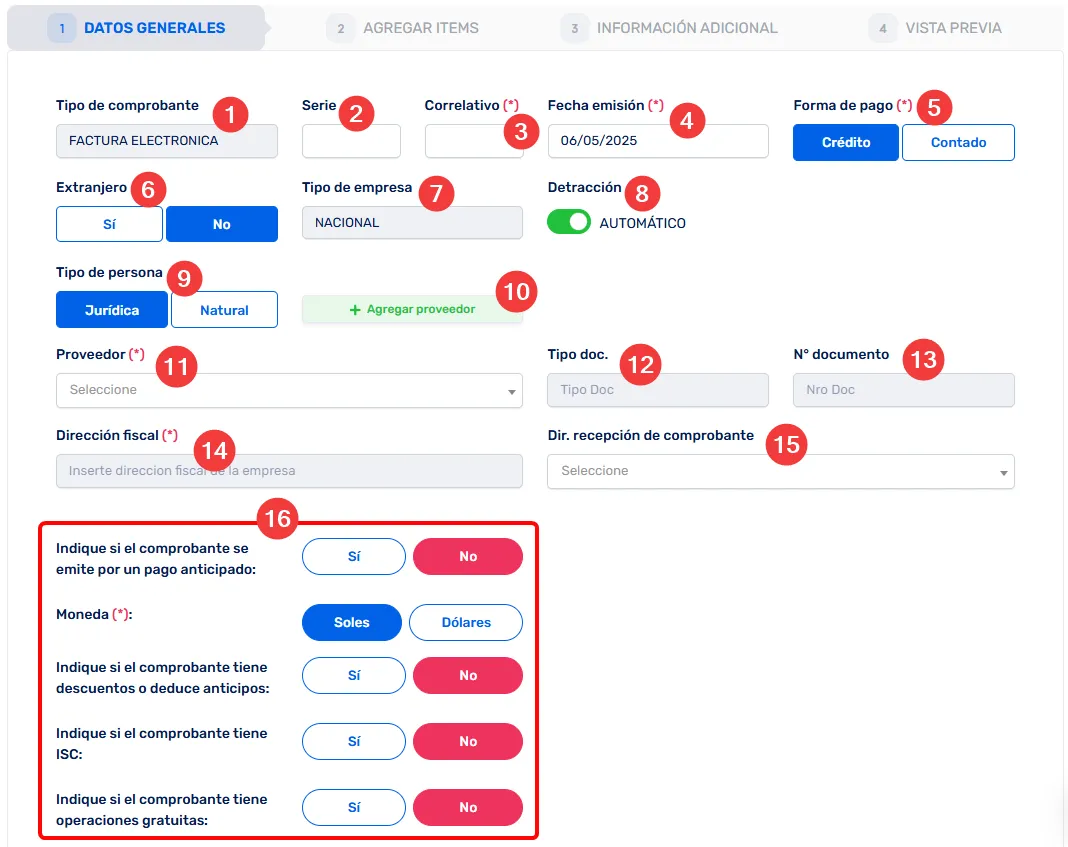Select Contado as Forma de pago

(x=958, y=142)
